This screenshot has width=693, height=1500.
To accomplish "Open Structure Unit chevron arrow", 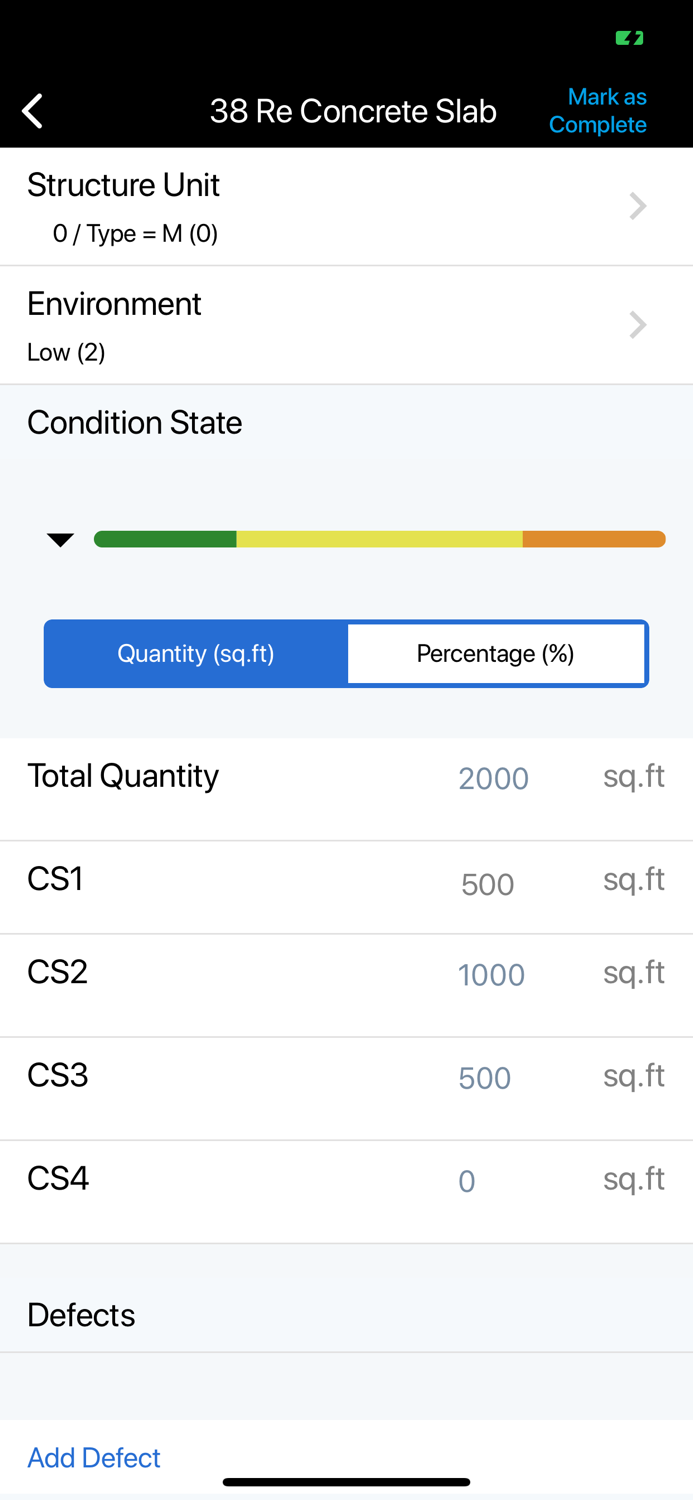I will tap(637, 206).
